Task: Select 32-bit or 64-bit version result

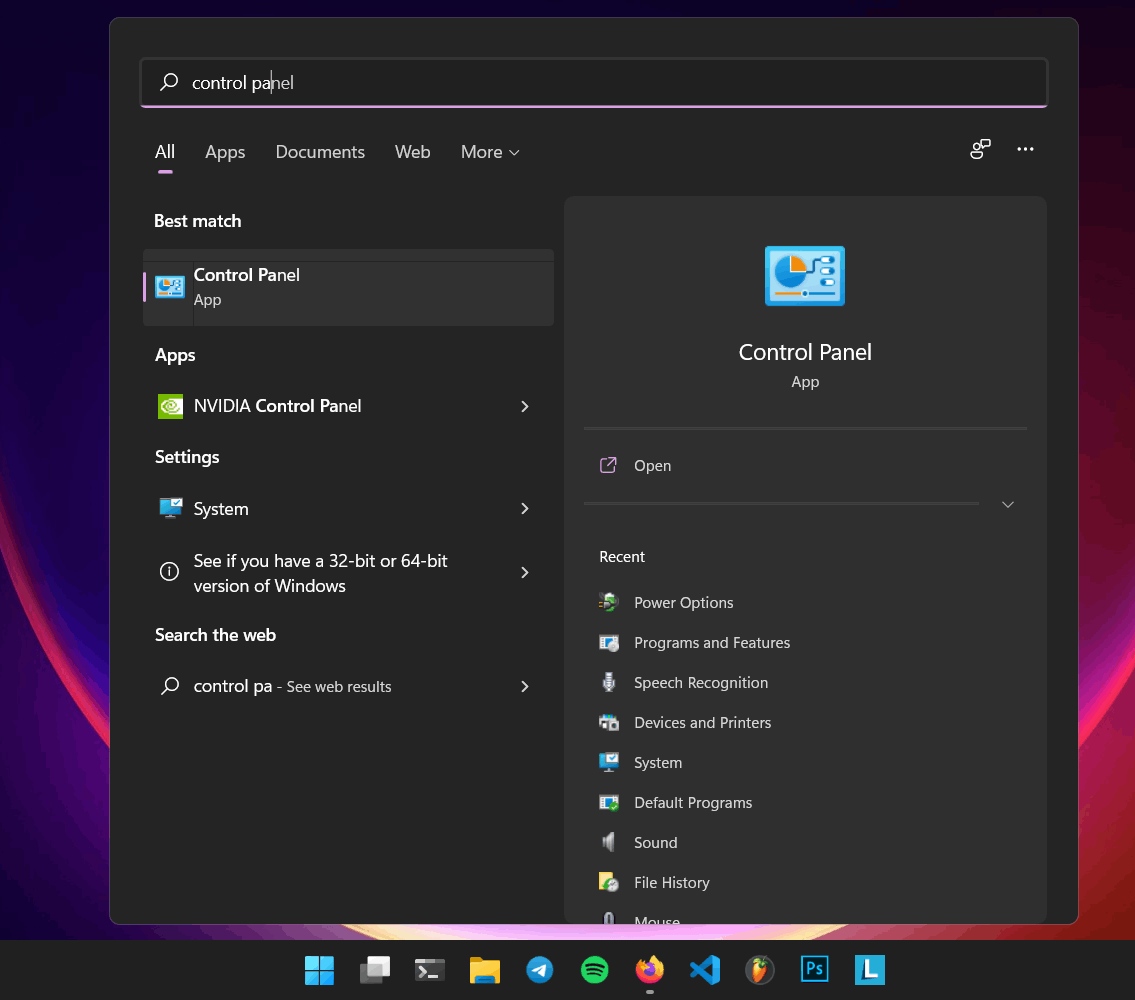Action: click(x=348, y=573)
